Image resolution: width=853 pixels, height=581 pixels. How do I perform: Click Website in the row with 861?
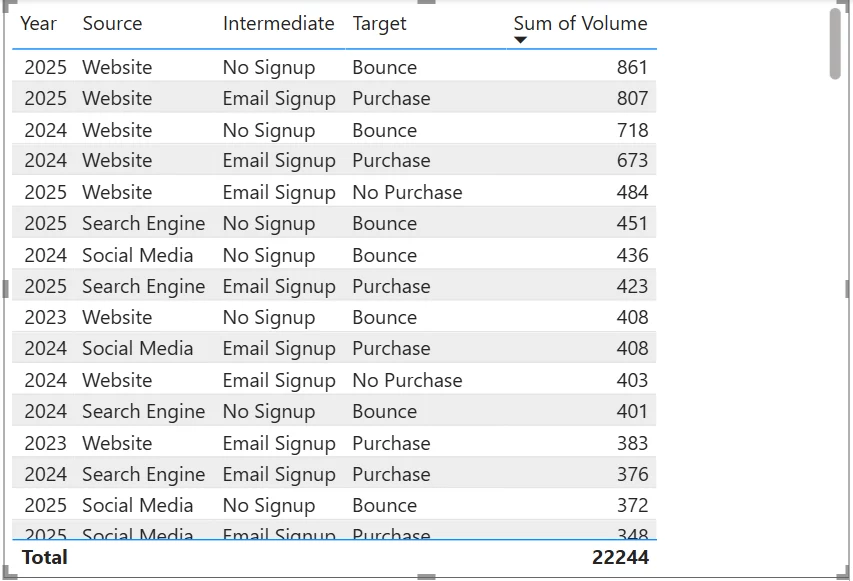click(117, 67)
